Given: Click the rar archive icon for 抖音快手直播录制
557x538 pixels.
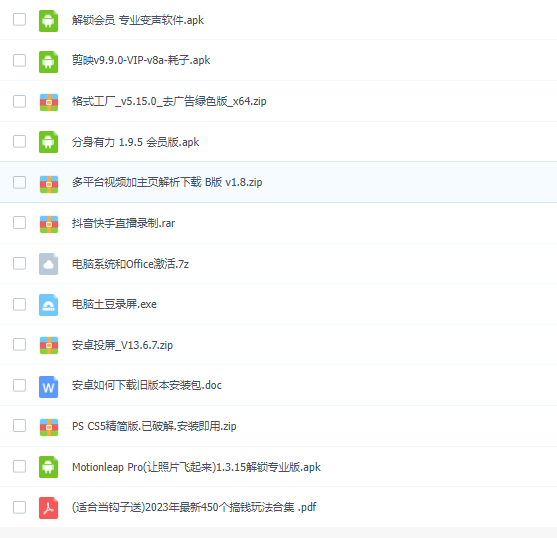Looking at the screenshot, I should point(49,224).
